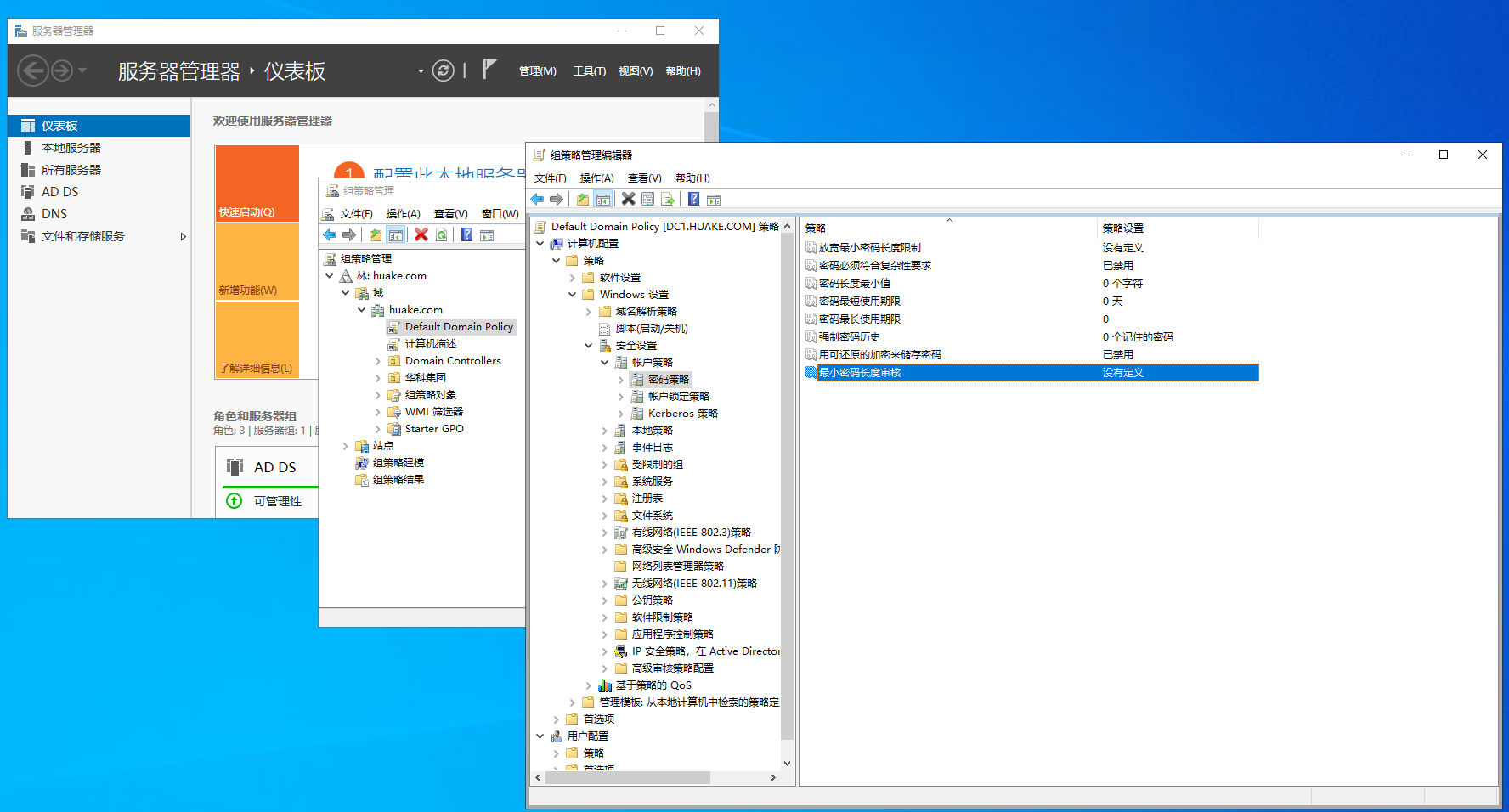1509x812 pixels.
Task: Click the 快速启动(Q) orange tile
Action: tap(257, 183)
